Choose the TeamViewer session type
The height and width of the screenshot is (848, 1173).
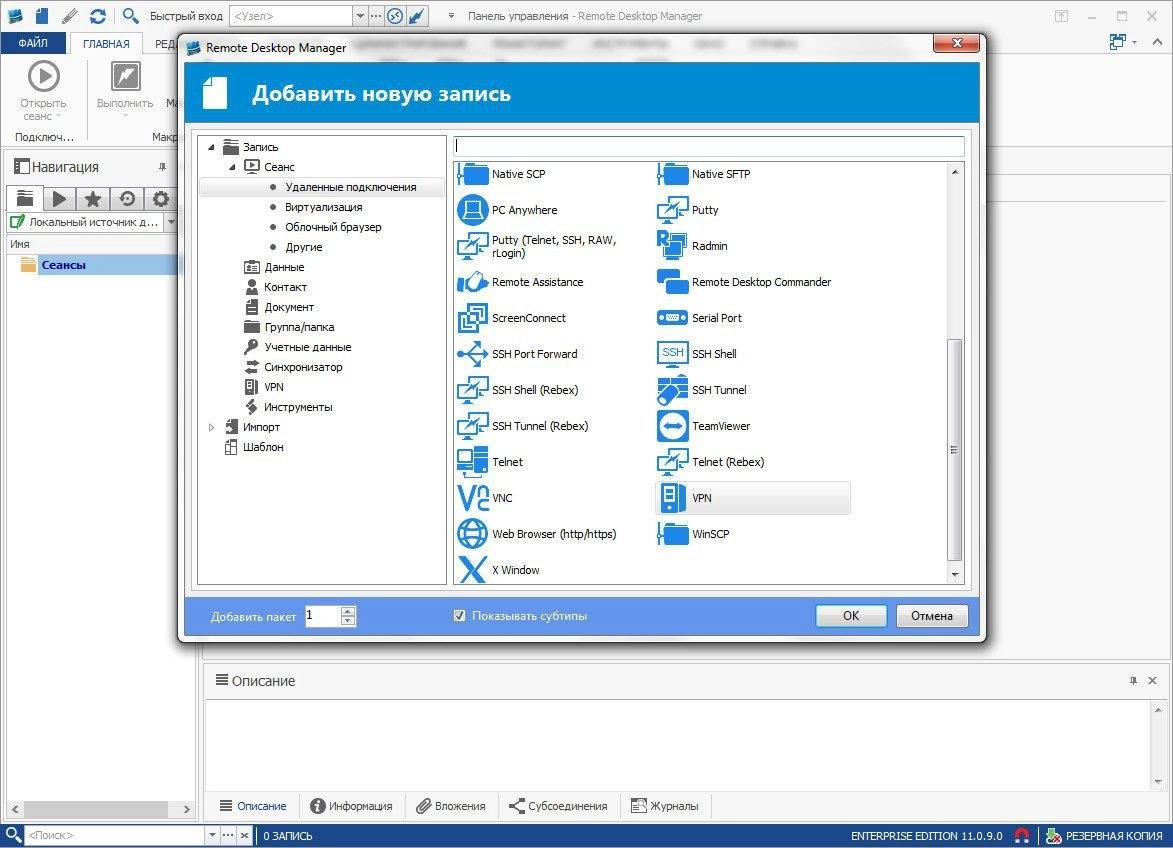pyautogui.click(x=703, y=425)
